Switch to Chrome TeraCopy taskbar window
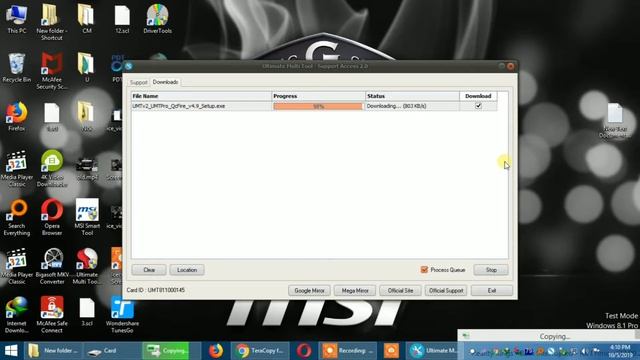 (x=260, y=351)
